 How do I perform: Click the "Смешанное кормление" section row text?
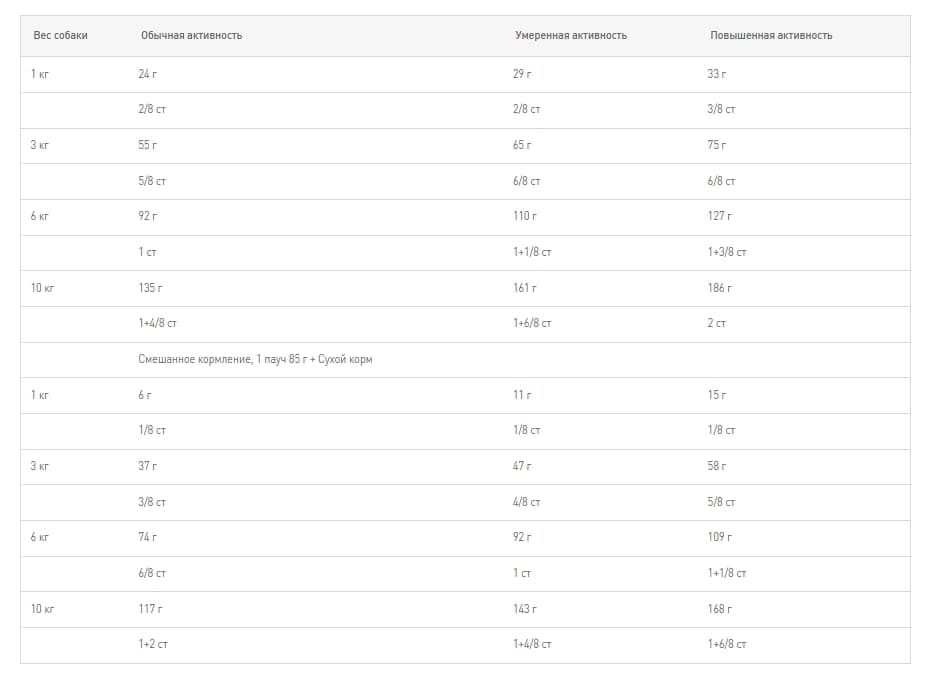255,359
